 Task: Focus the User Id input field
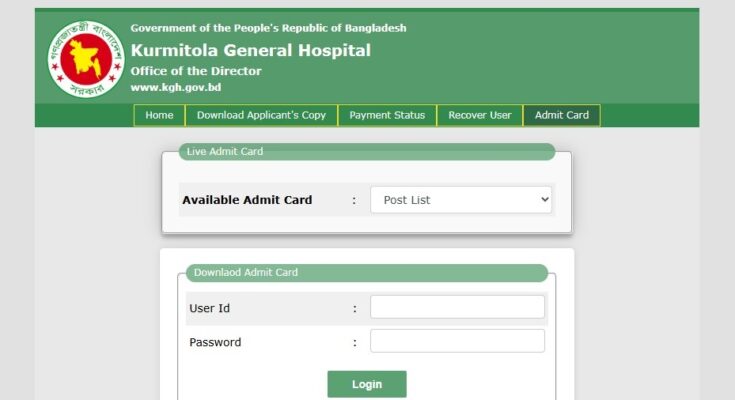coord(457,307)
